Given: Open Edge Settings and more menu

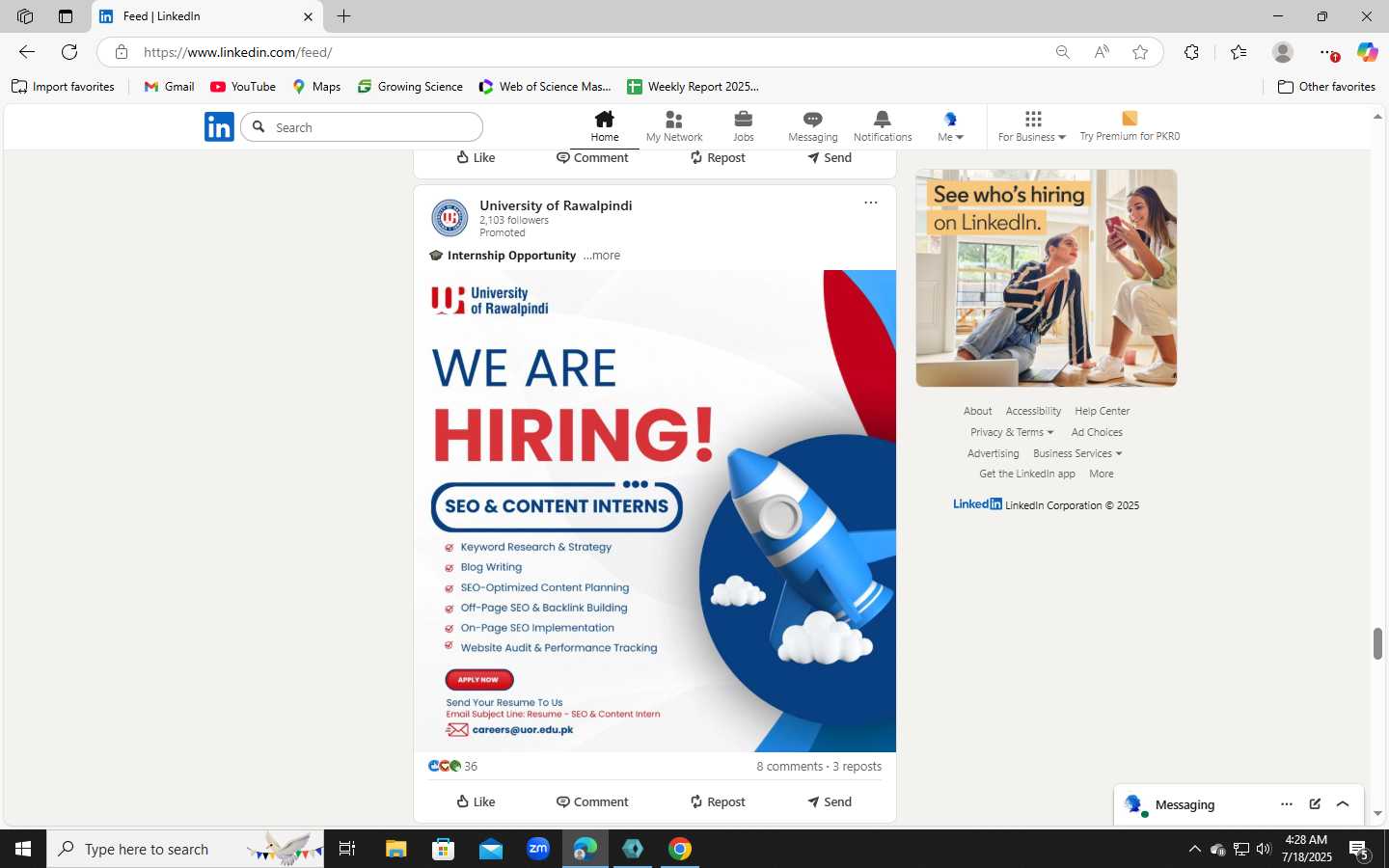Looking at the screenshot, I should 1328,52.
